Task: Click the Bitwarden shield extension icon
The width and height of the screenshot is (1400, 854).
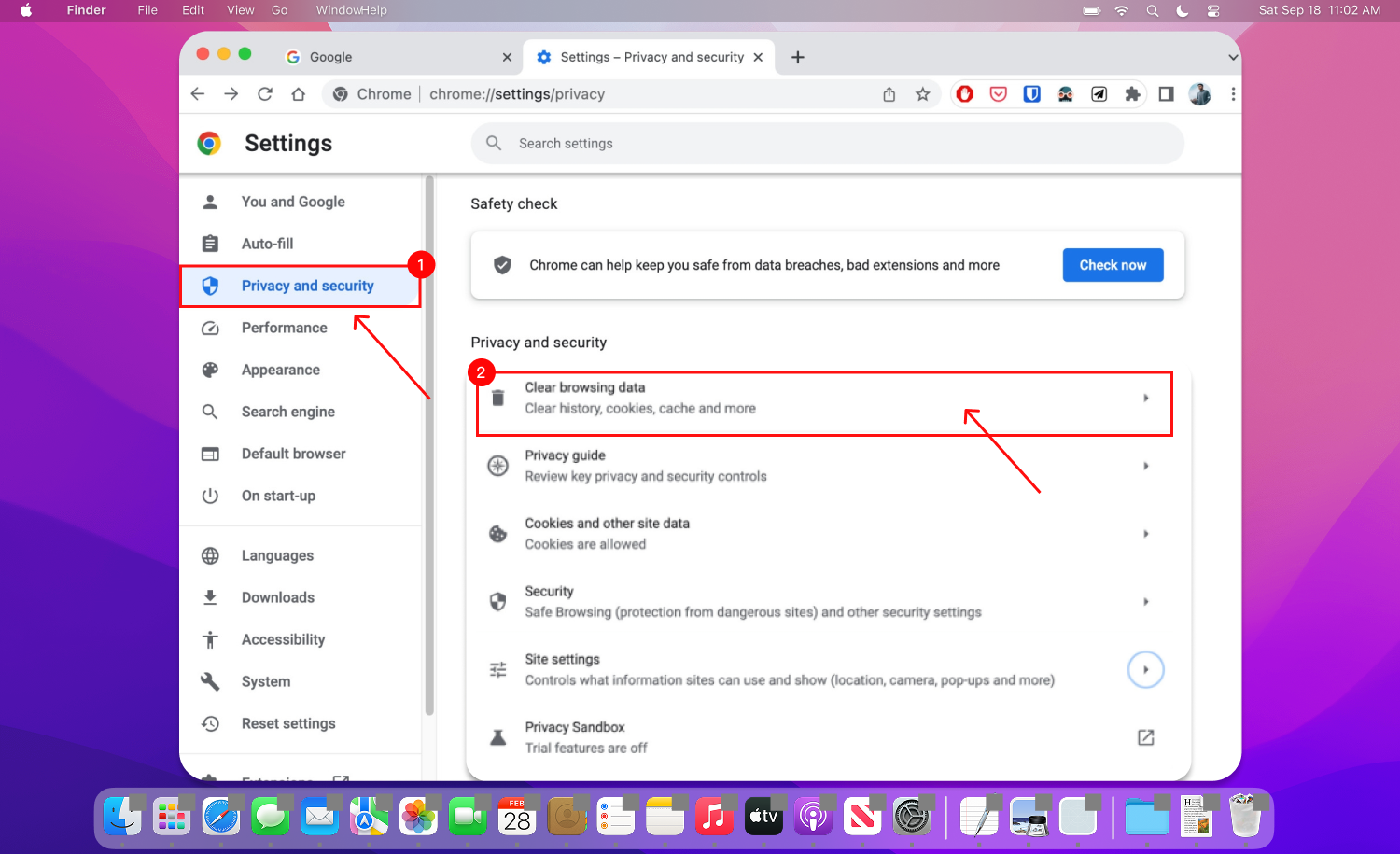Action: click(1031, 94)
